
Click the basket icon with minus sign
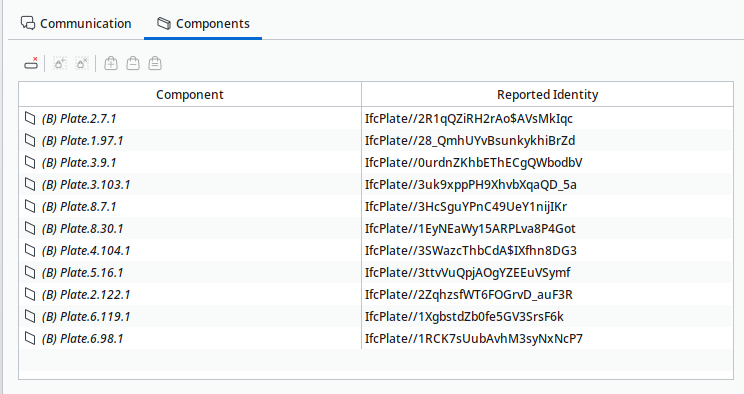[133, 63]
